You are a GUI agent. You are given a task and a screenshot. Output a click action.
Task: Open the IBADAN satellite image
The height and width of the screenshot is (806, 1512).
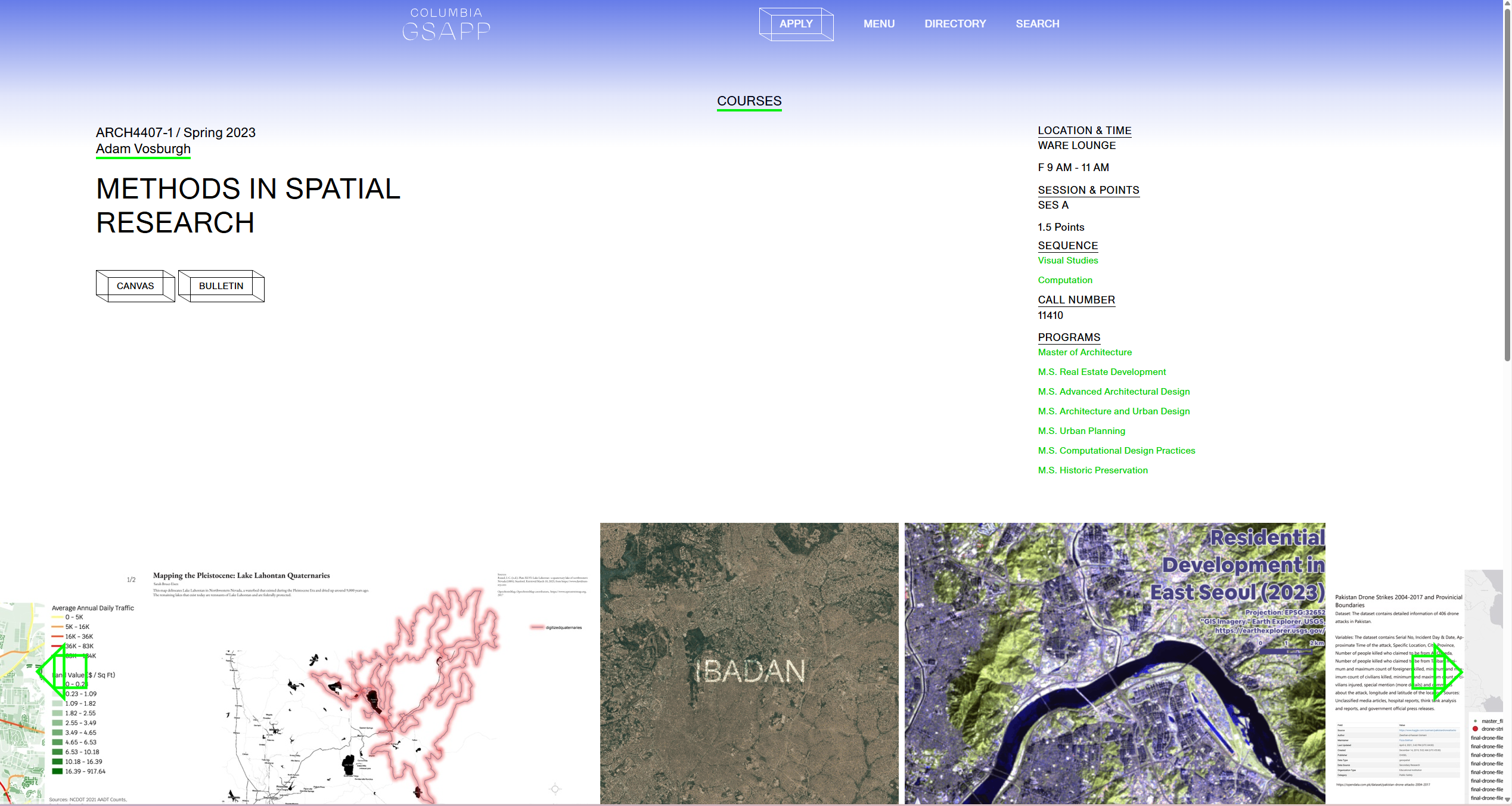pyautogui.click(x=749, y=664)
